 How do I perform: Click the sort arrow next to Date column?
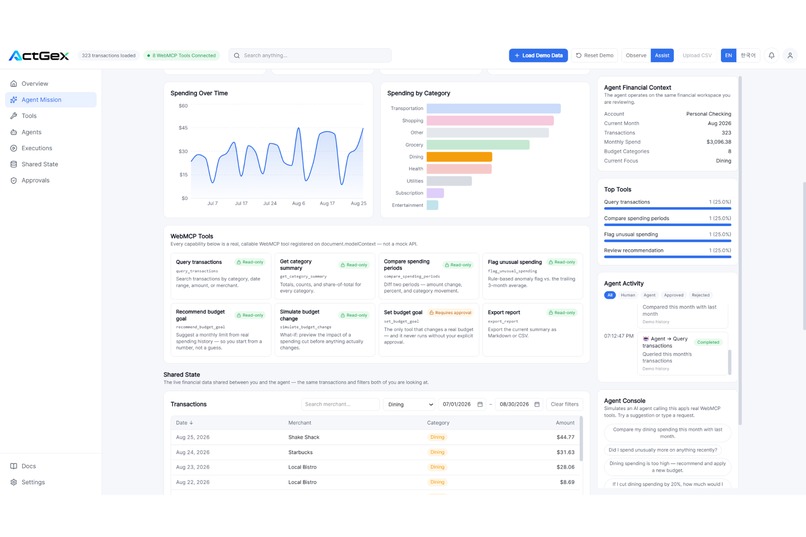pyautogui.click(x=191, y=423)
